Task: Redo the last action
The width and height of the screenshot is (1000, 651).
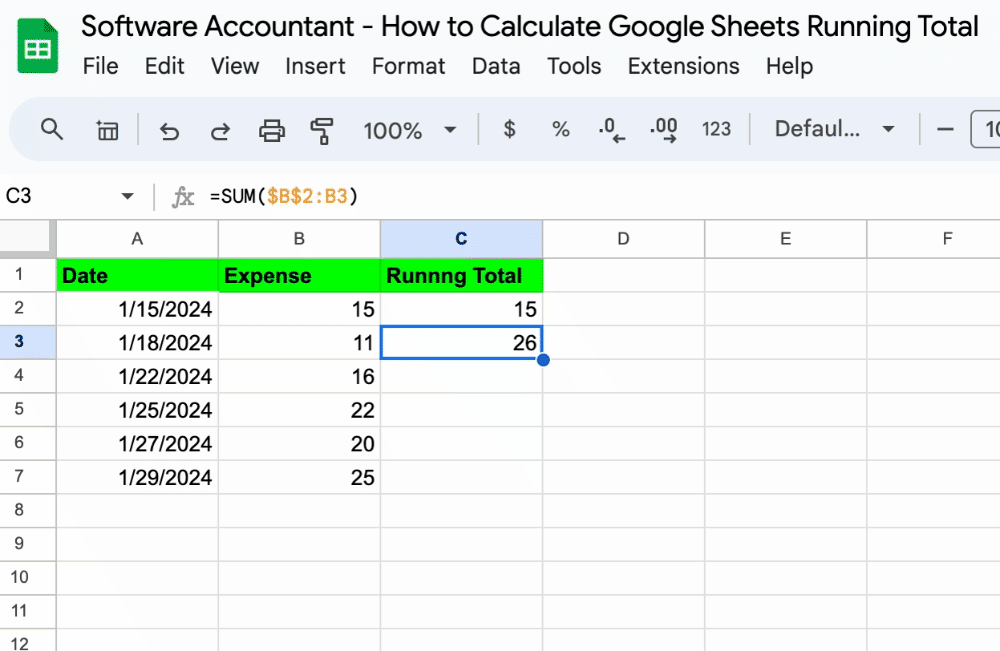Action: (x=221, y=131)
